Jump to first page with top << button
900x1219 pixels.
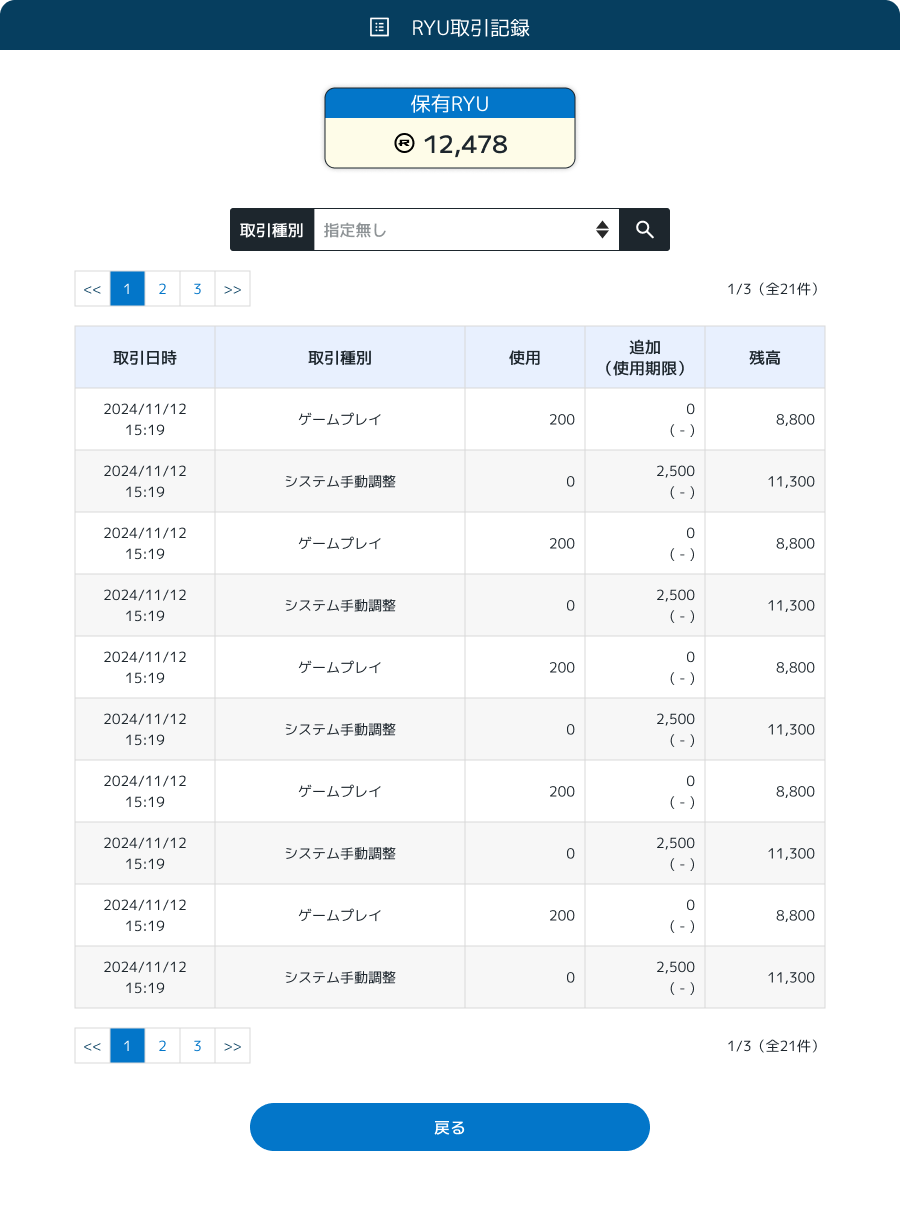(92, 289)
